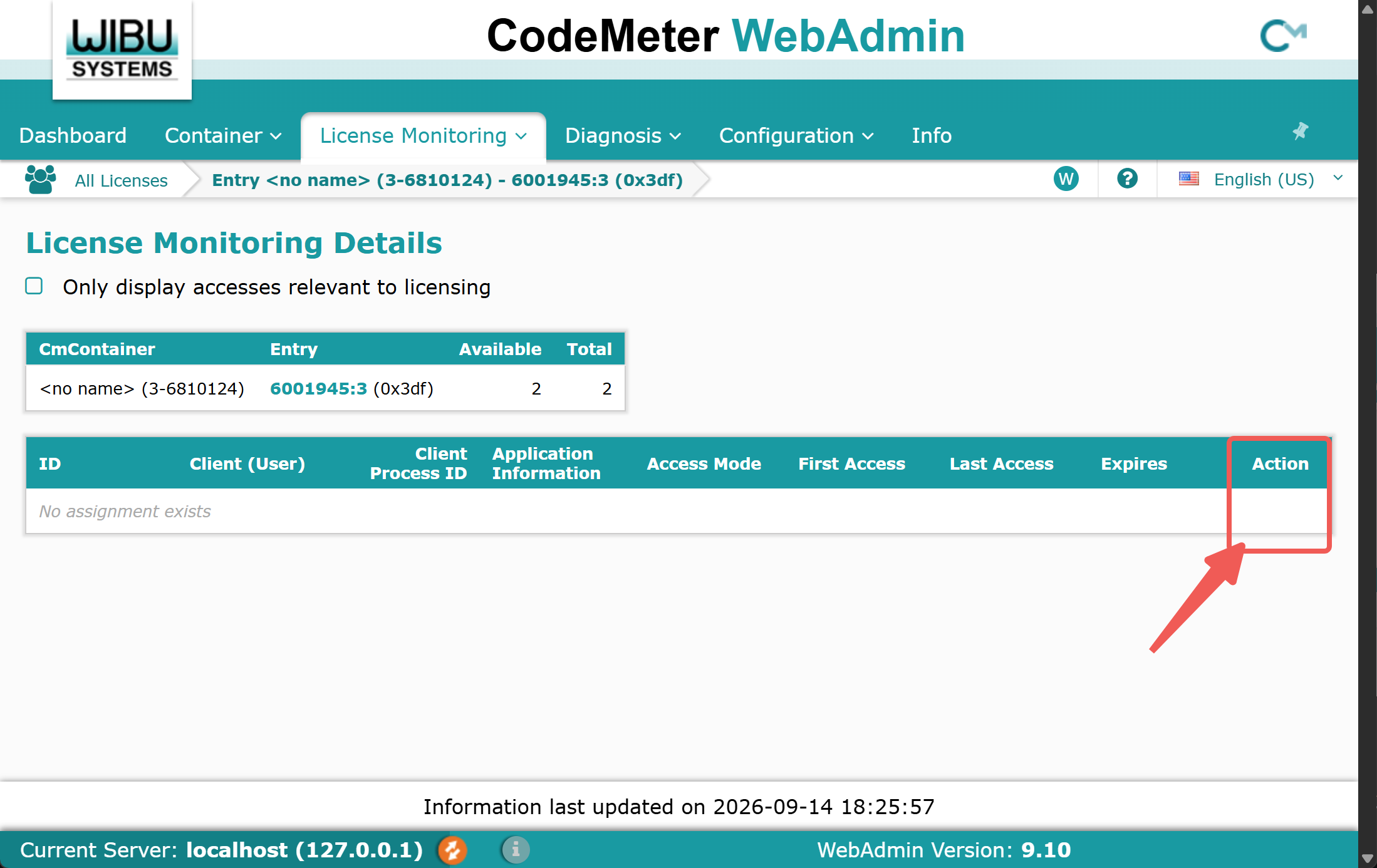Click the CmContainer column header

tap(97, 349)
